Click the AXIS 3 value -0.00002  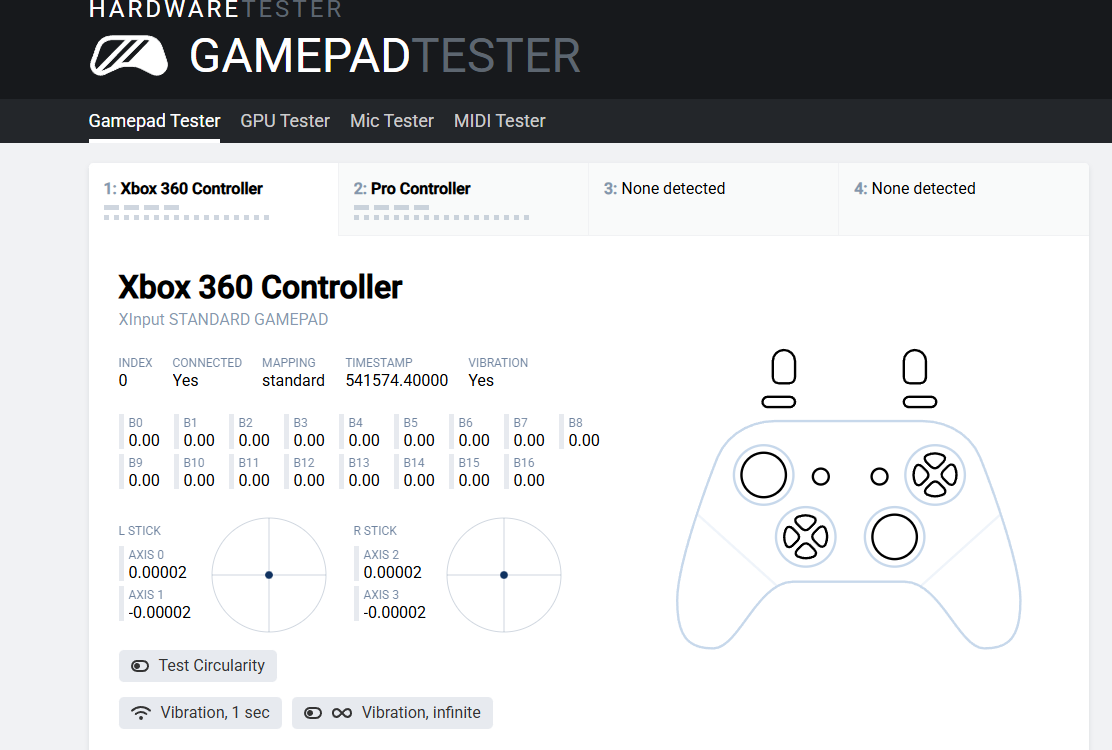(394, 612)
